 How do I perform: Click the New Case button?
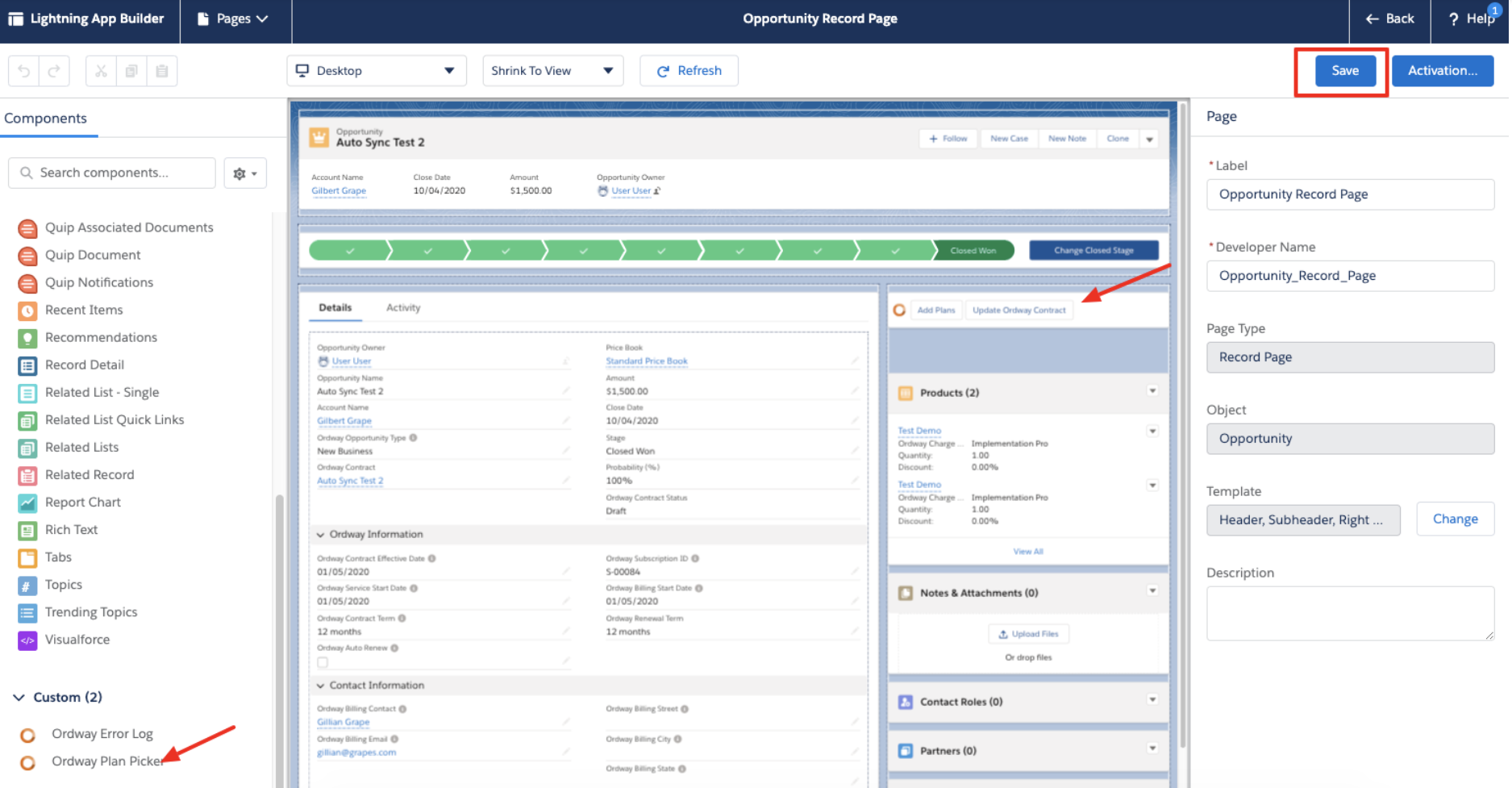point(1009,139)
